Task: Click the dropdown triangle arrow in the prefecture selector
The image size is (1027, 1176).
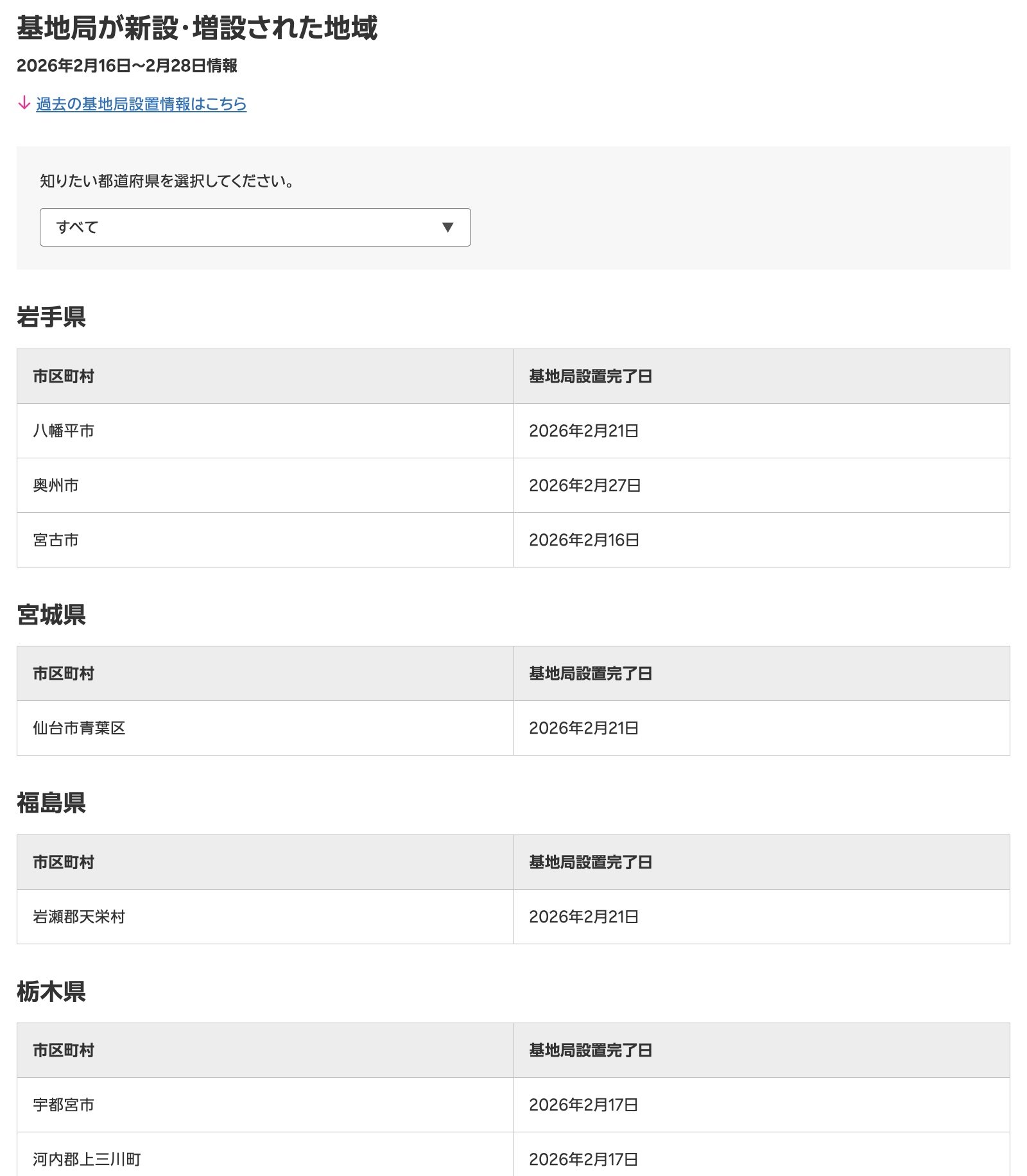Action: (x=448, y=227)
